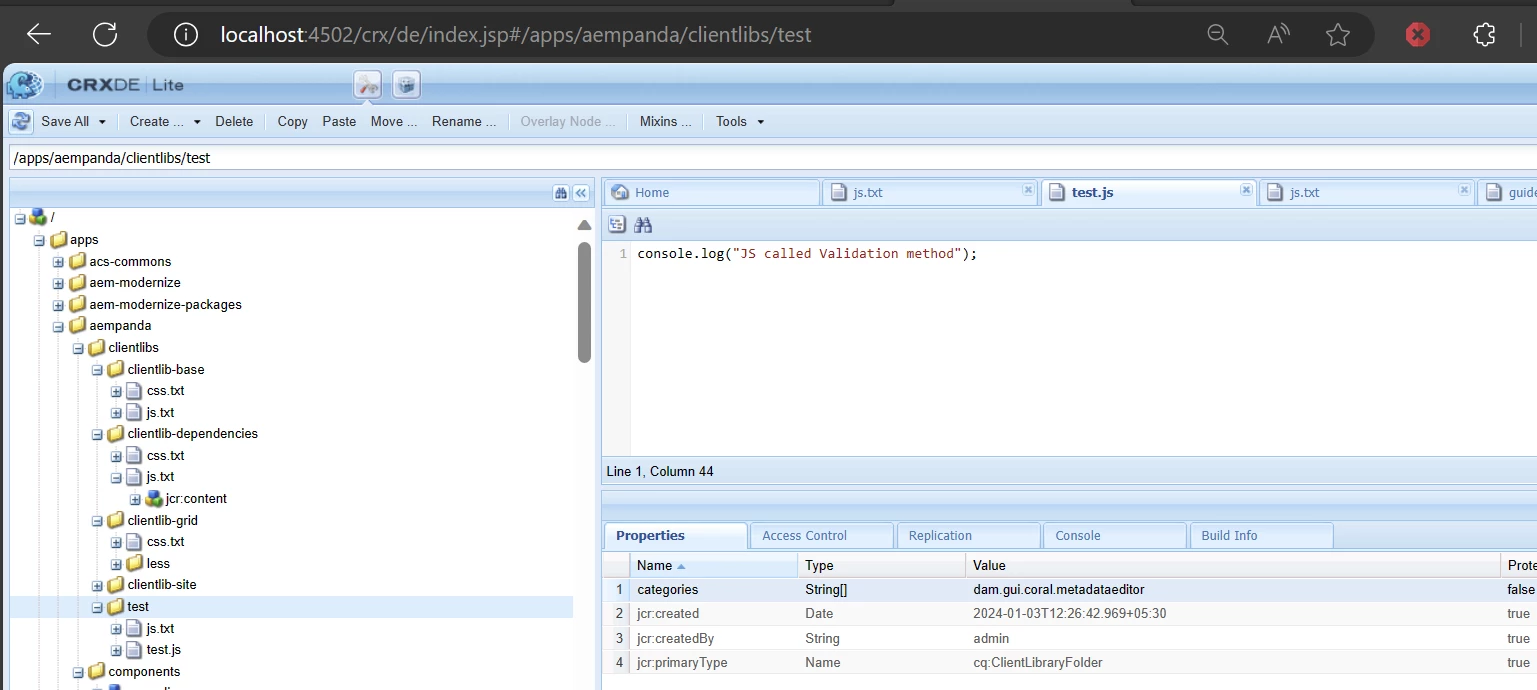The image size is (1537, 690).
Task: Click the editor toolbar first icon
Action: click(x=617, y=225)
